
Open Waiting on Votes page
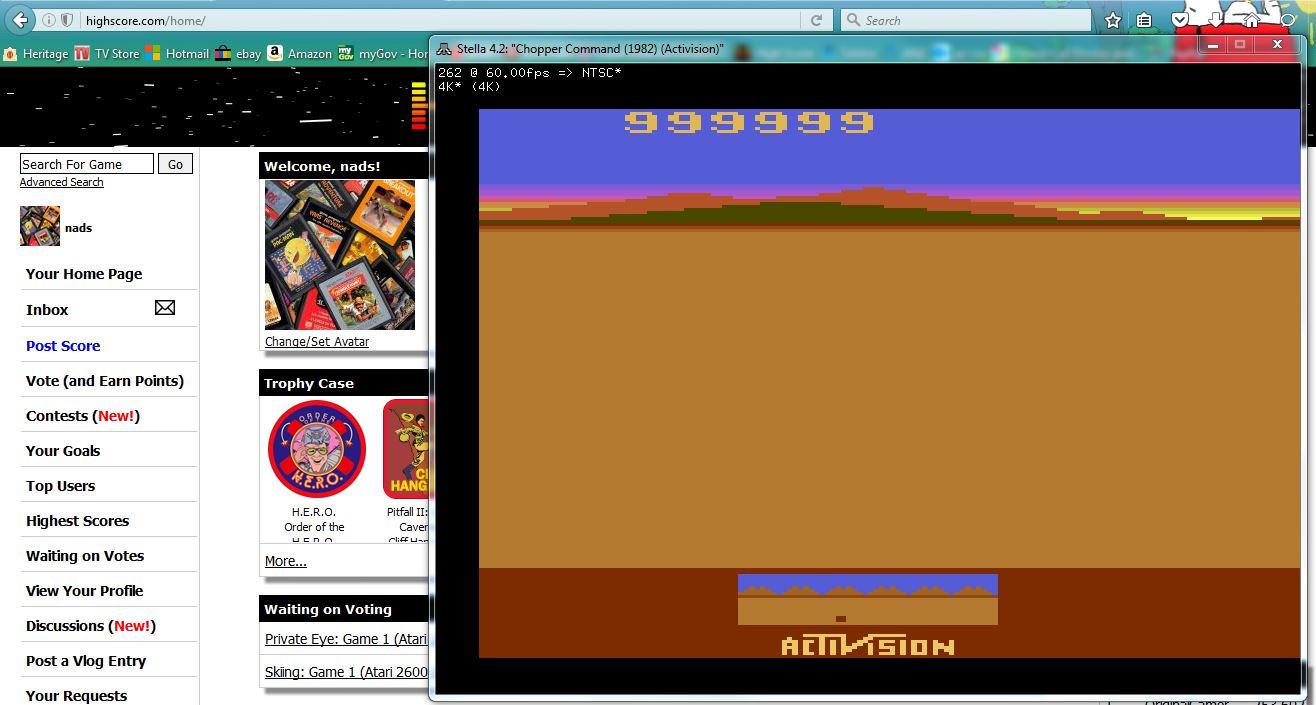coord(85,556)
